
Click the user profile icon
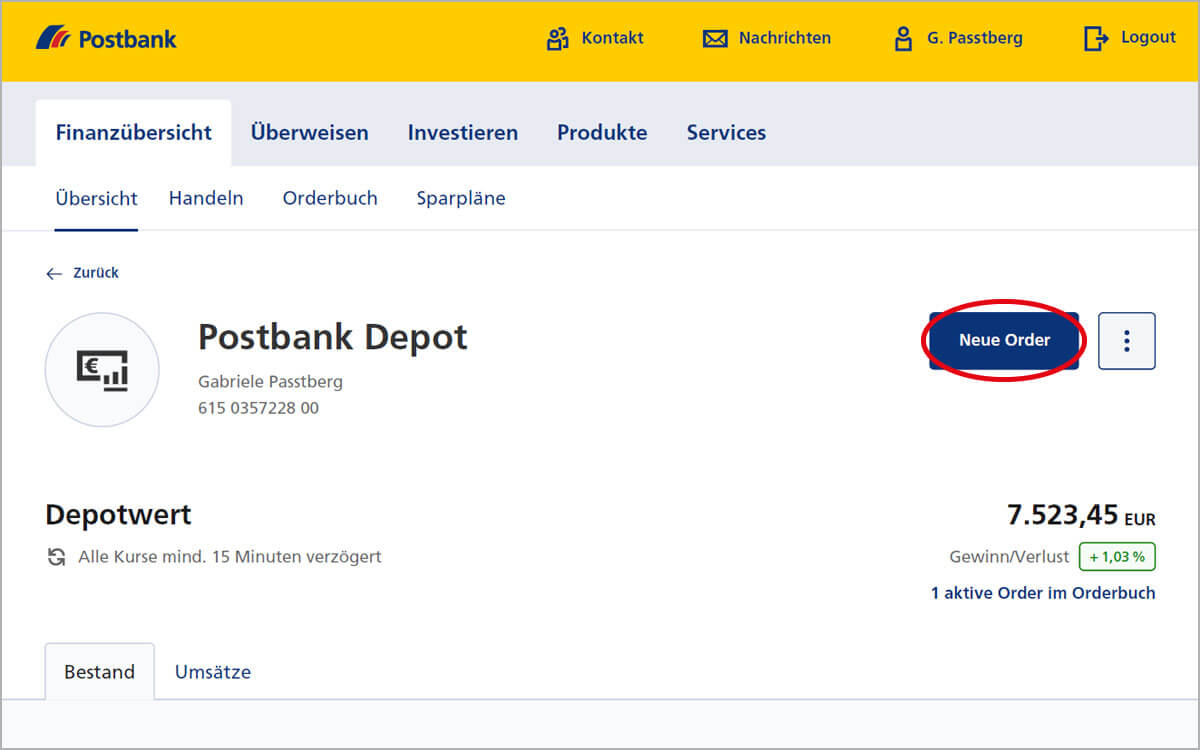[903, 39]
